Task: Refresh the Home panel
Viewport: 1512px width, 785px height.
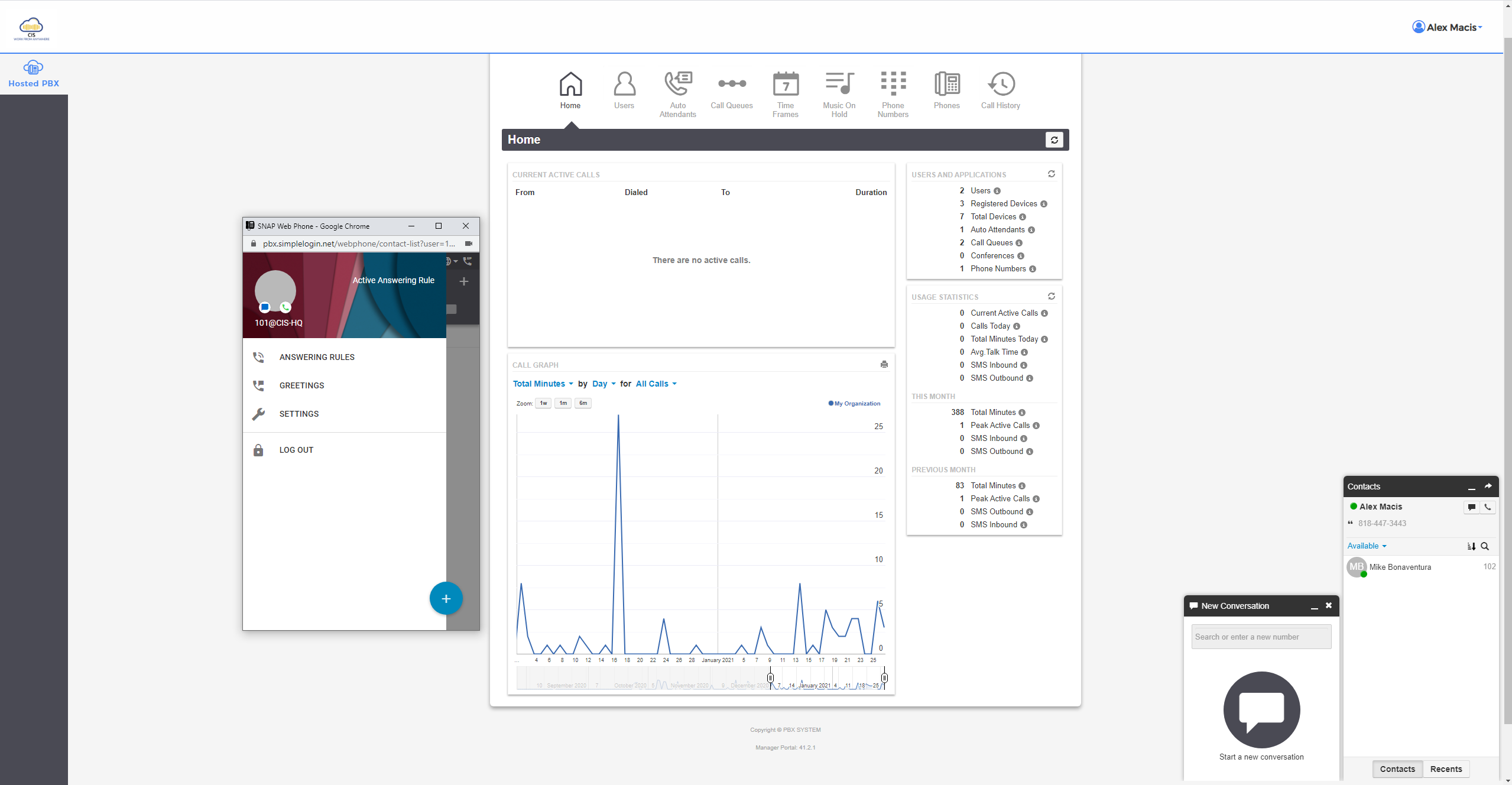Action: (x=1054, y=140)
